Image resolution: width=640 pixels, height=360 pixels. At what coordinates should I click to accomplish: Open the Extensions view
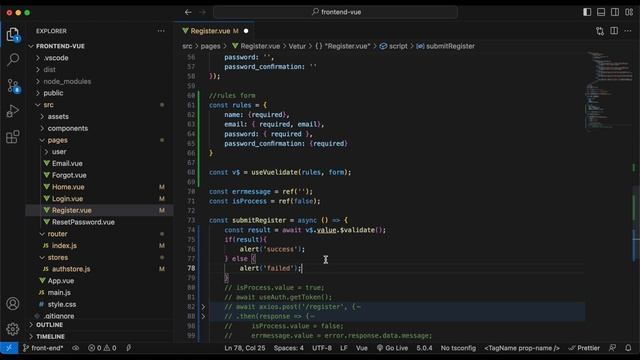point(13,137)
